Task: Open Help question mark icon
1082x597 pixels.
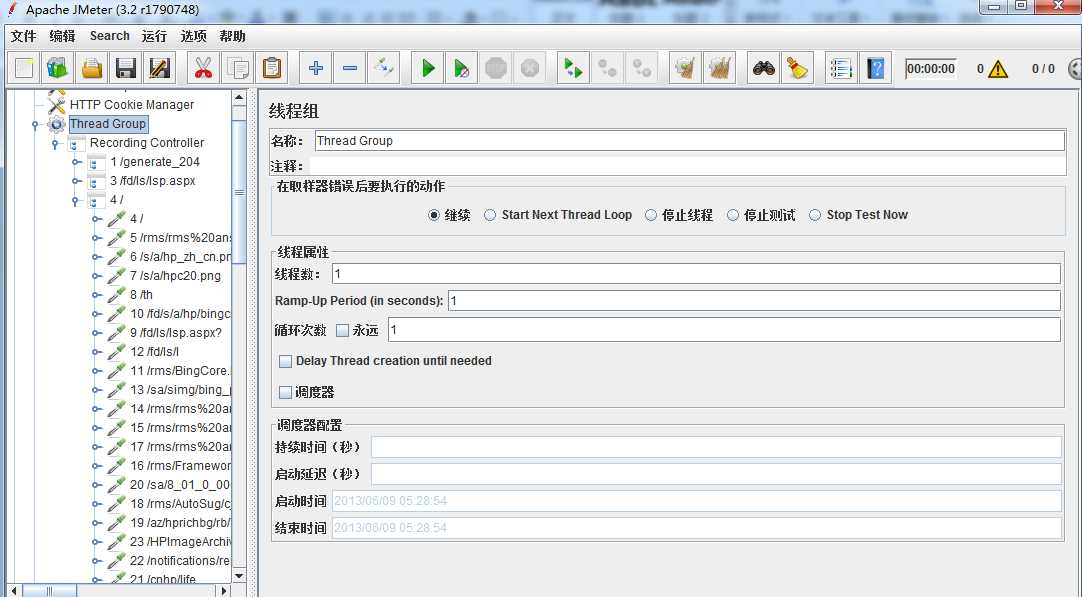Action: pyautogui.click(x=875, y=68)
